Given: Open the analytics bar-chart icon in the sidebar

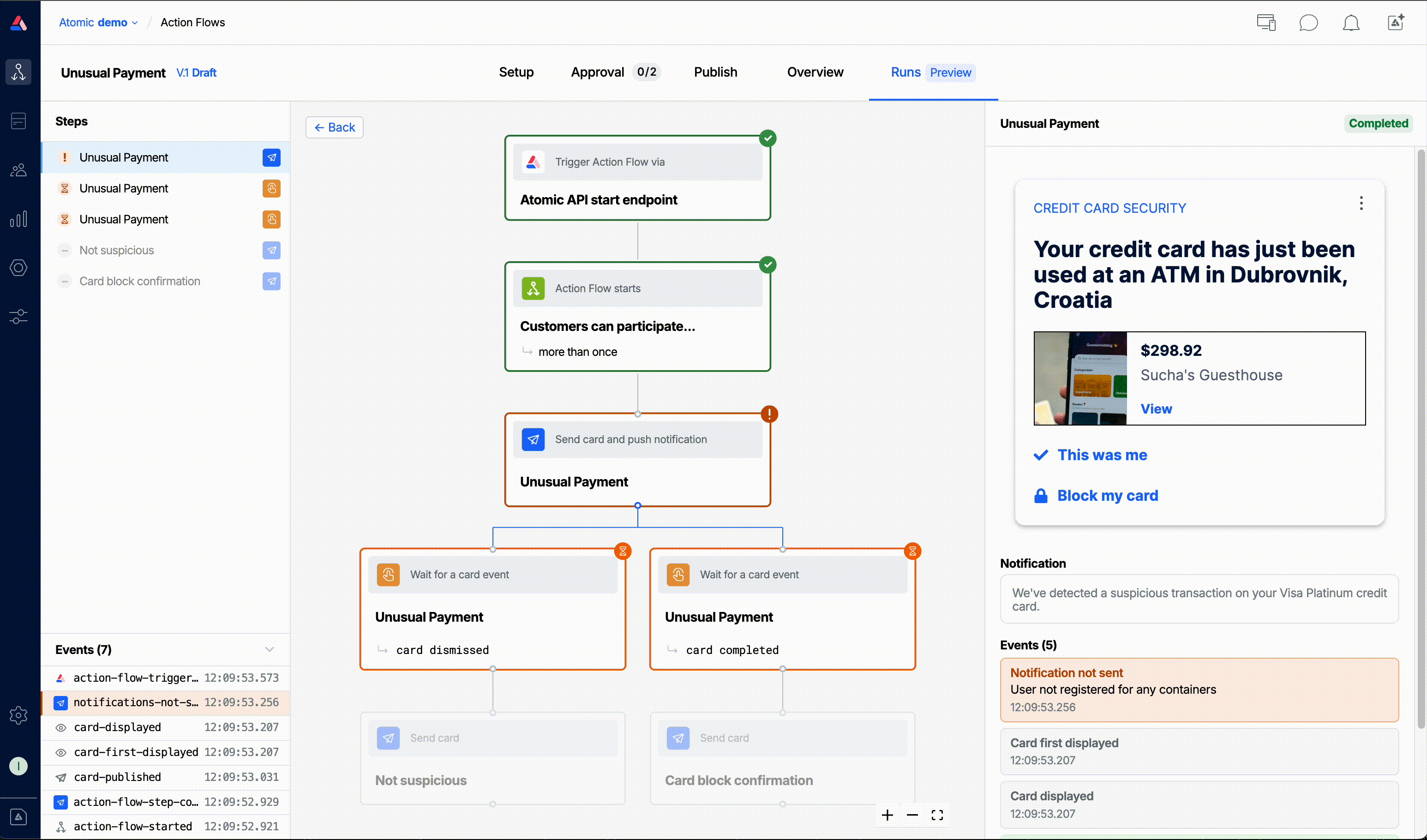Looking at the screenshot, I should tap(18, 219).
